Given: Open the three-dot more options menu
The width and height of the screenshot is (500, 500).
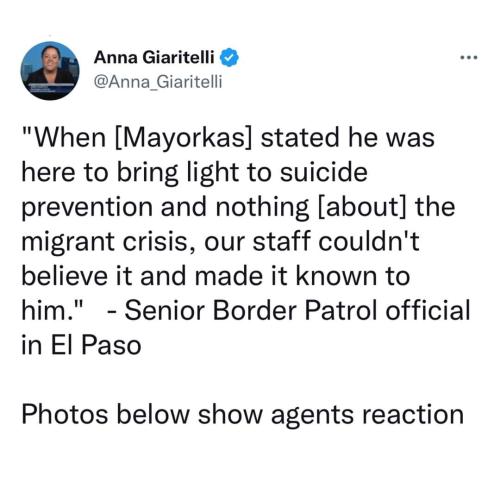Looking at the screenshot, I should [x=469, y=58].
